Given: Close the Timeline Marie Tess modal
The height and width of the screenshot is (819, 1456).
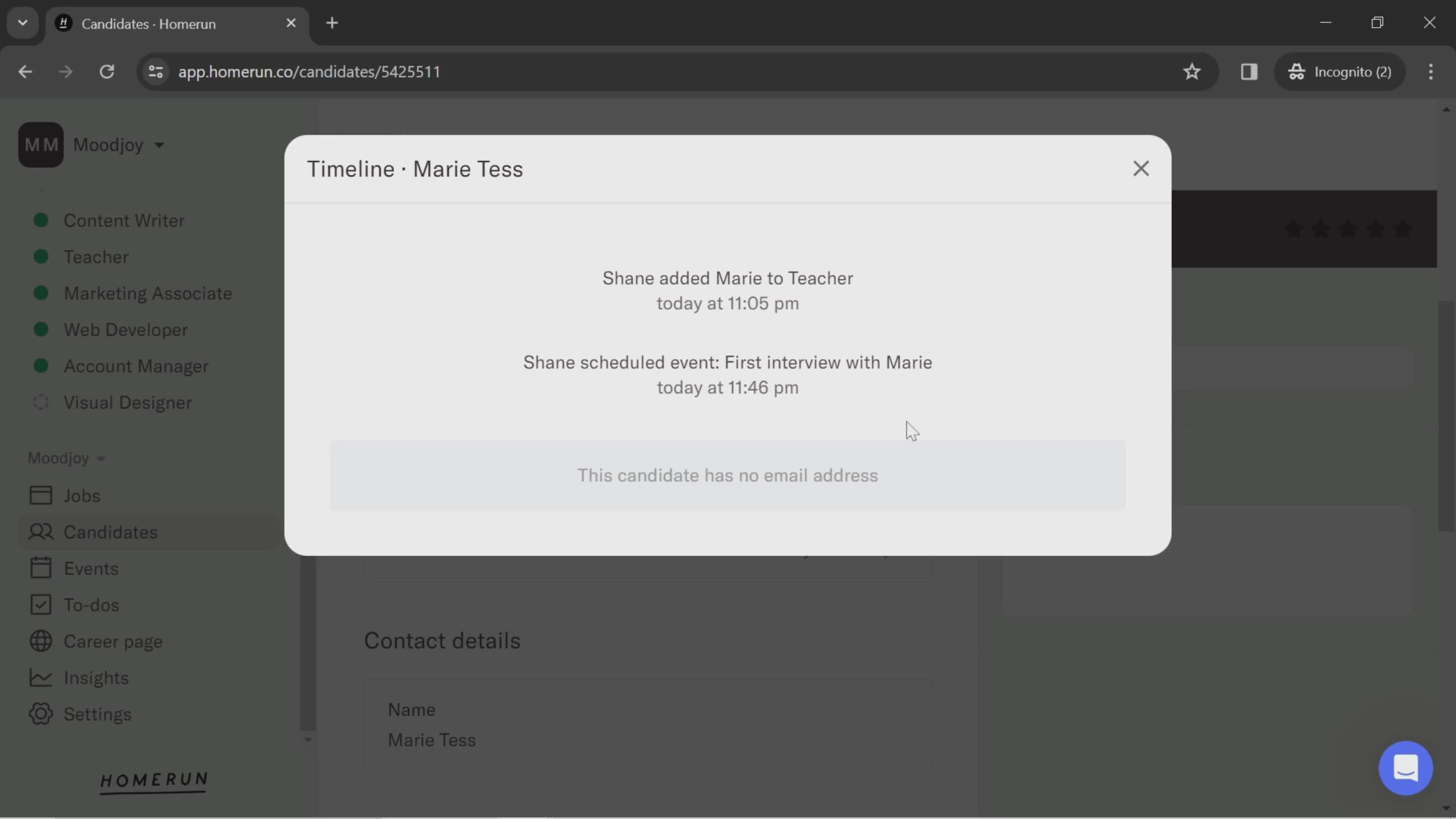Looking at the screenshot, I should pyautogui.click(x=1140, y=168).
